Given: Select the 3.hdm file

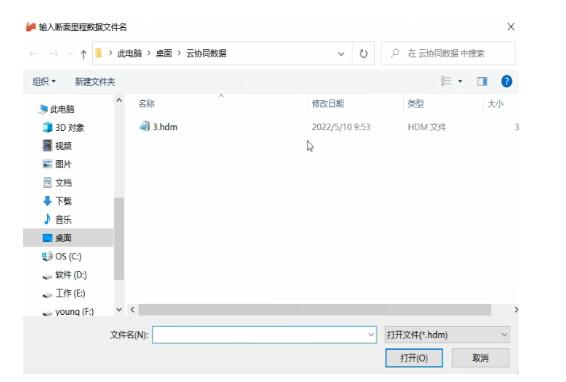Looking at the screenshot, I should tap(158, 127).
